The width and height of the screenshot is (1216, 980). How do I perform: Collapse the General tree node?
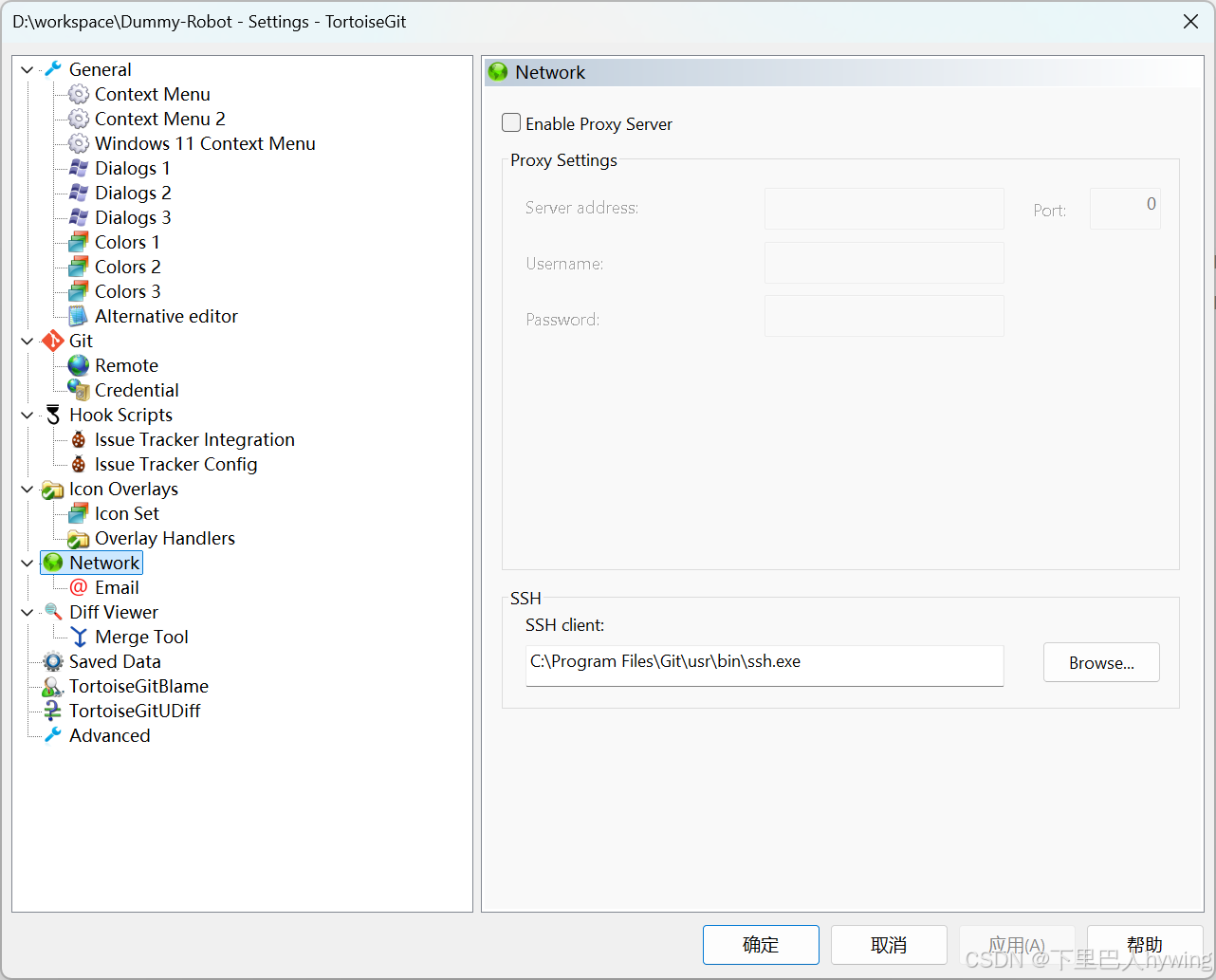tap(28, 70)
